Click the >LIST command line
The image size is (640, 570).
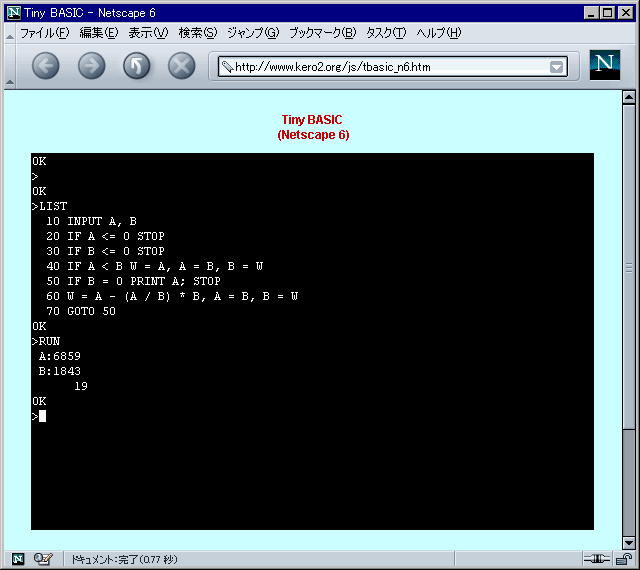[x=50, y=206]
